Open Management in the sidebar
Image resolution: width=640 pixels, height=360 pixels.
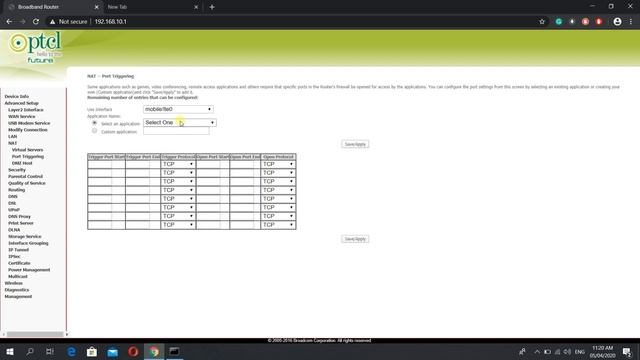(18, 297)
